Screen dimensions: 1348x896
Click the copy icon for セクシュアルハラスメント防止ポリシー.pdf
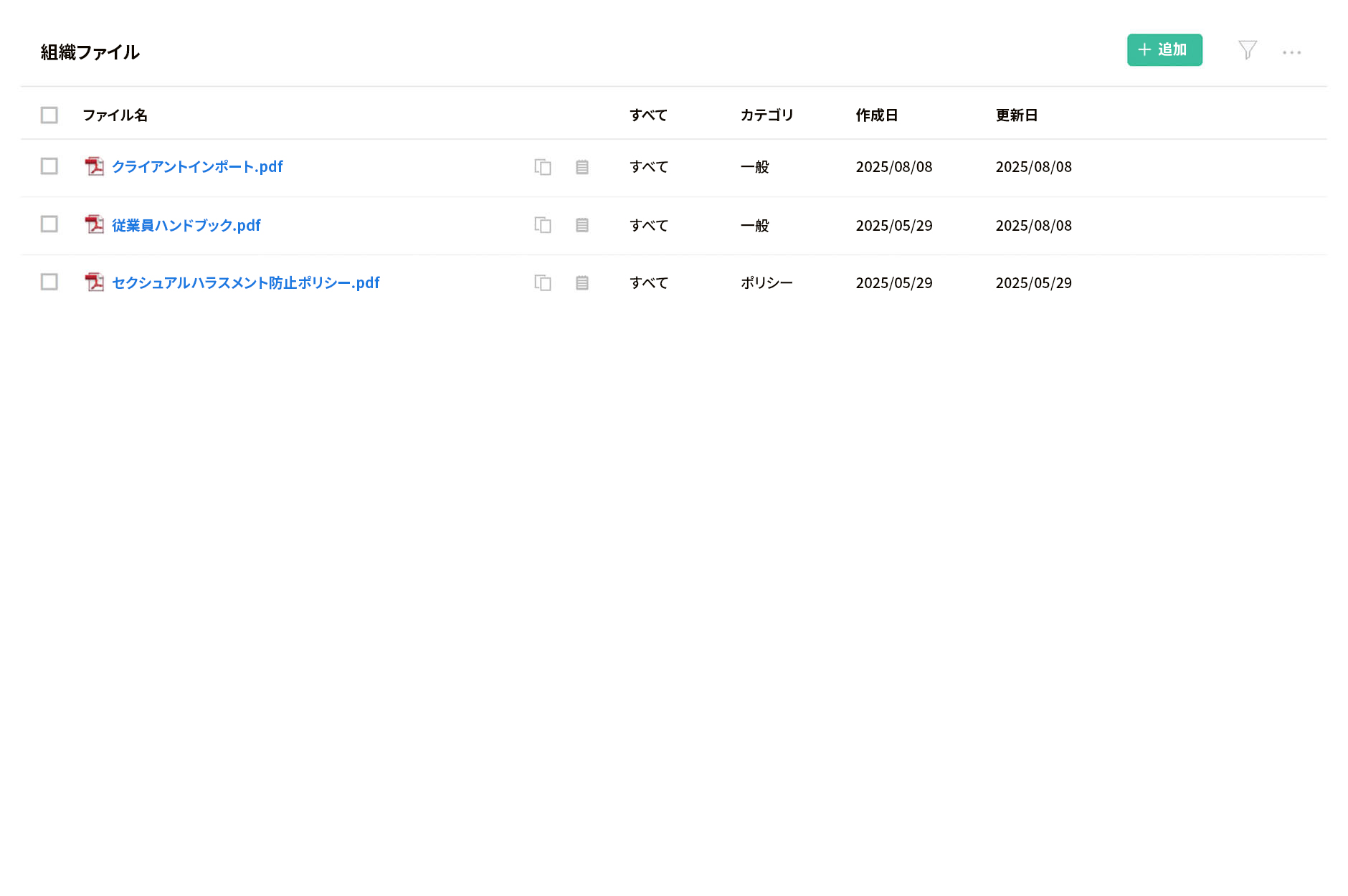(x=543, y=283)
